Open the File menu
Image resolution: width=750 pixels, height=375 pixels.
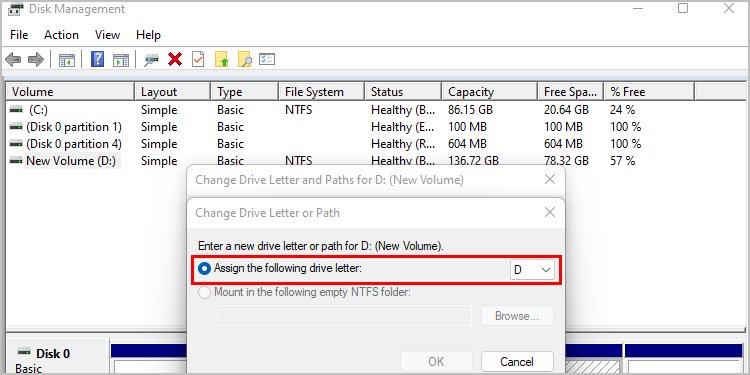19,35
